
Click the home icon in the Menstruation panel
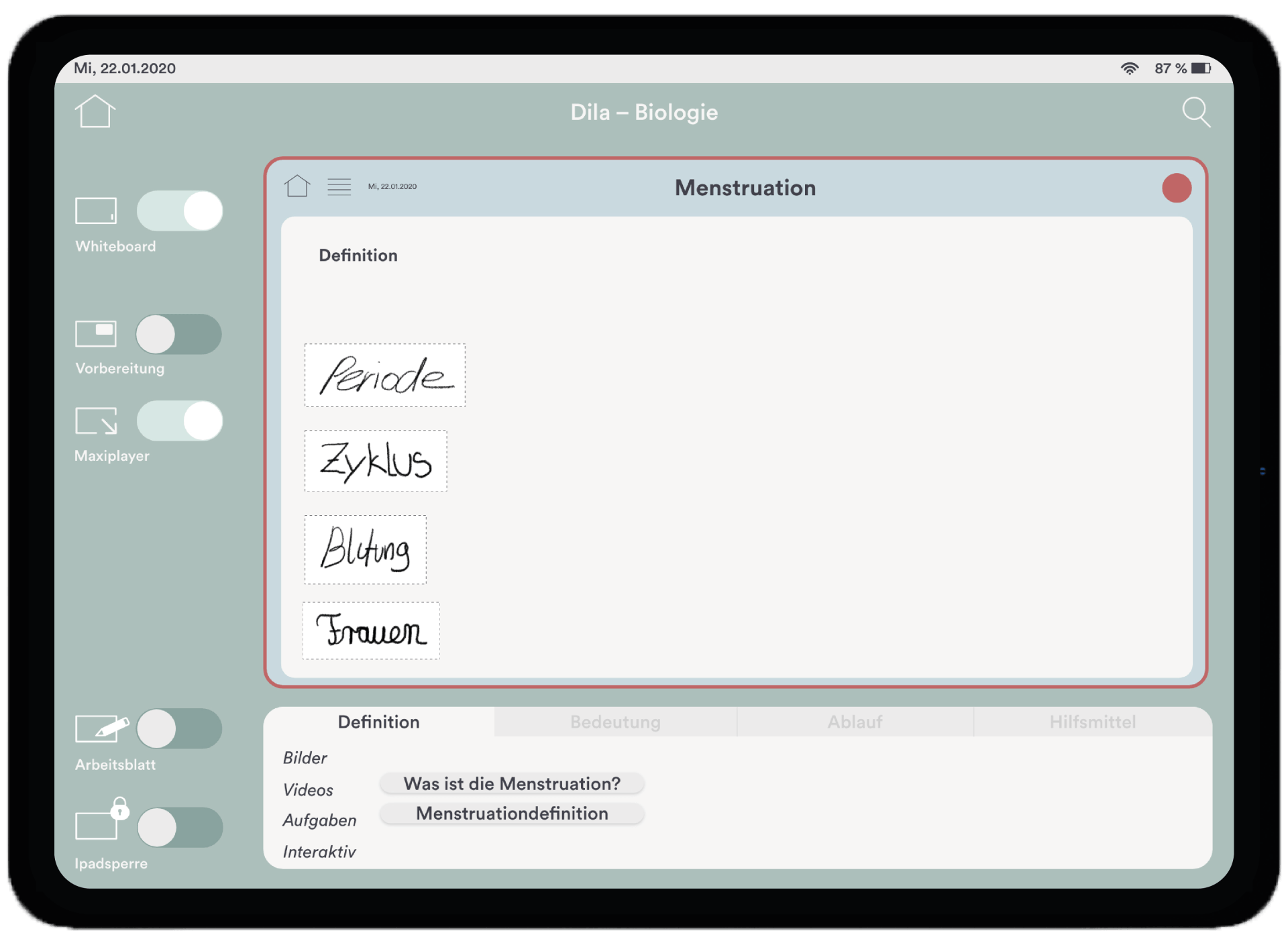(297, 186)
